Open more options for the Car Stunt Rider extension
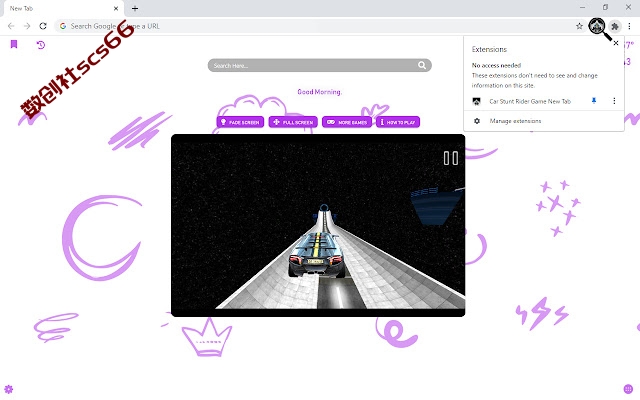The width and height of the screenshot is (640, 400). 614,101
